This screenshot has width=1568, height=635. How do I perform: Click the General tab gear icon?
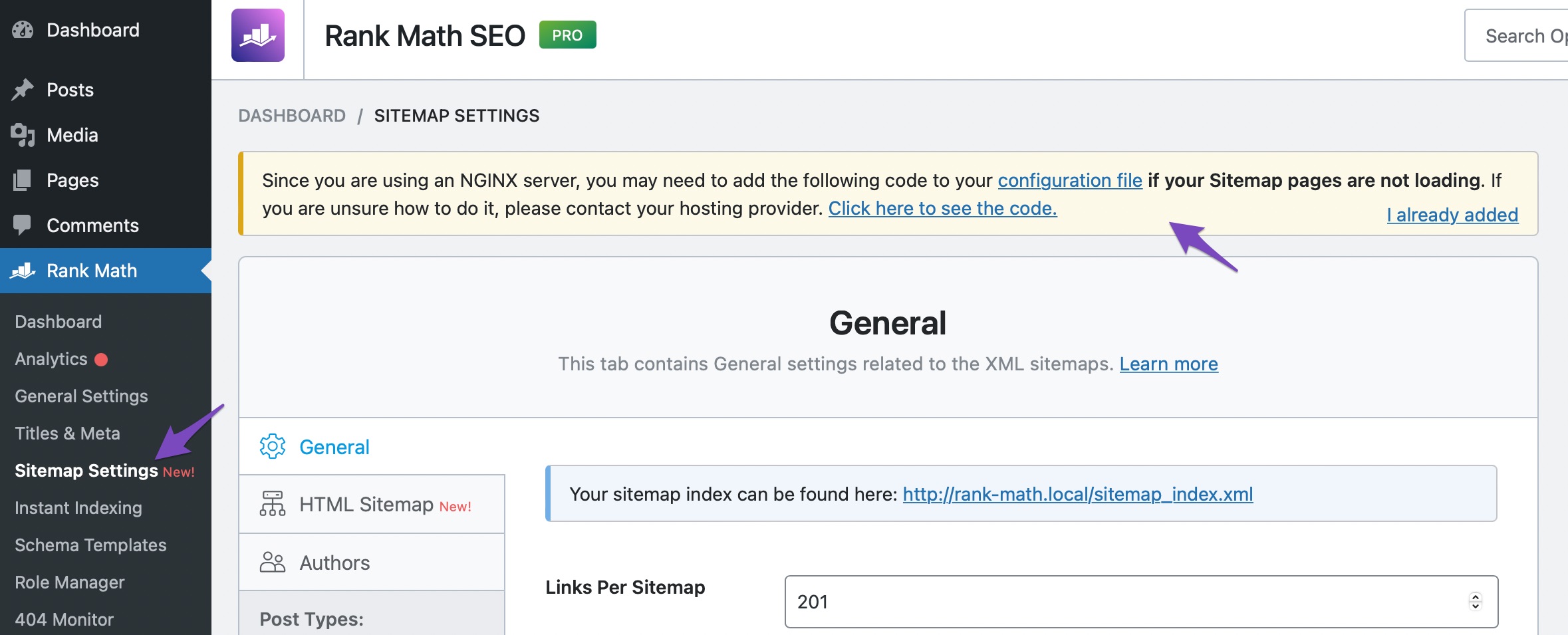coord(273,447)
